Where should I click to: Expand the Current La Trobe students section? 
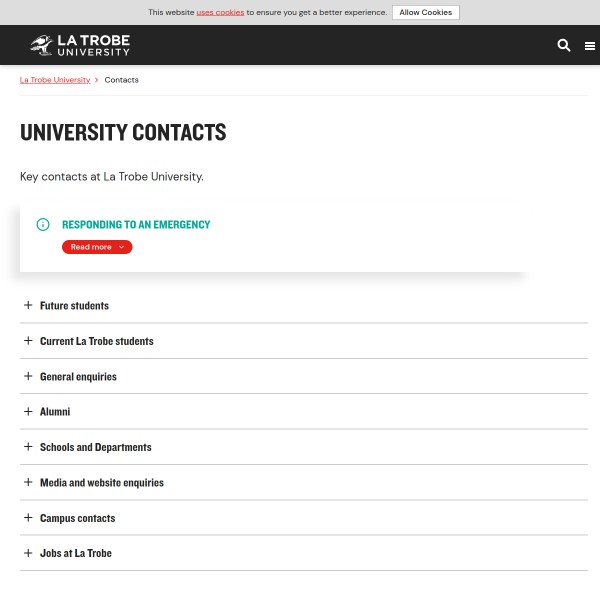97,341
